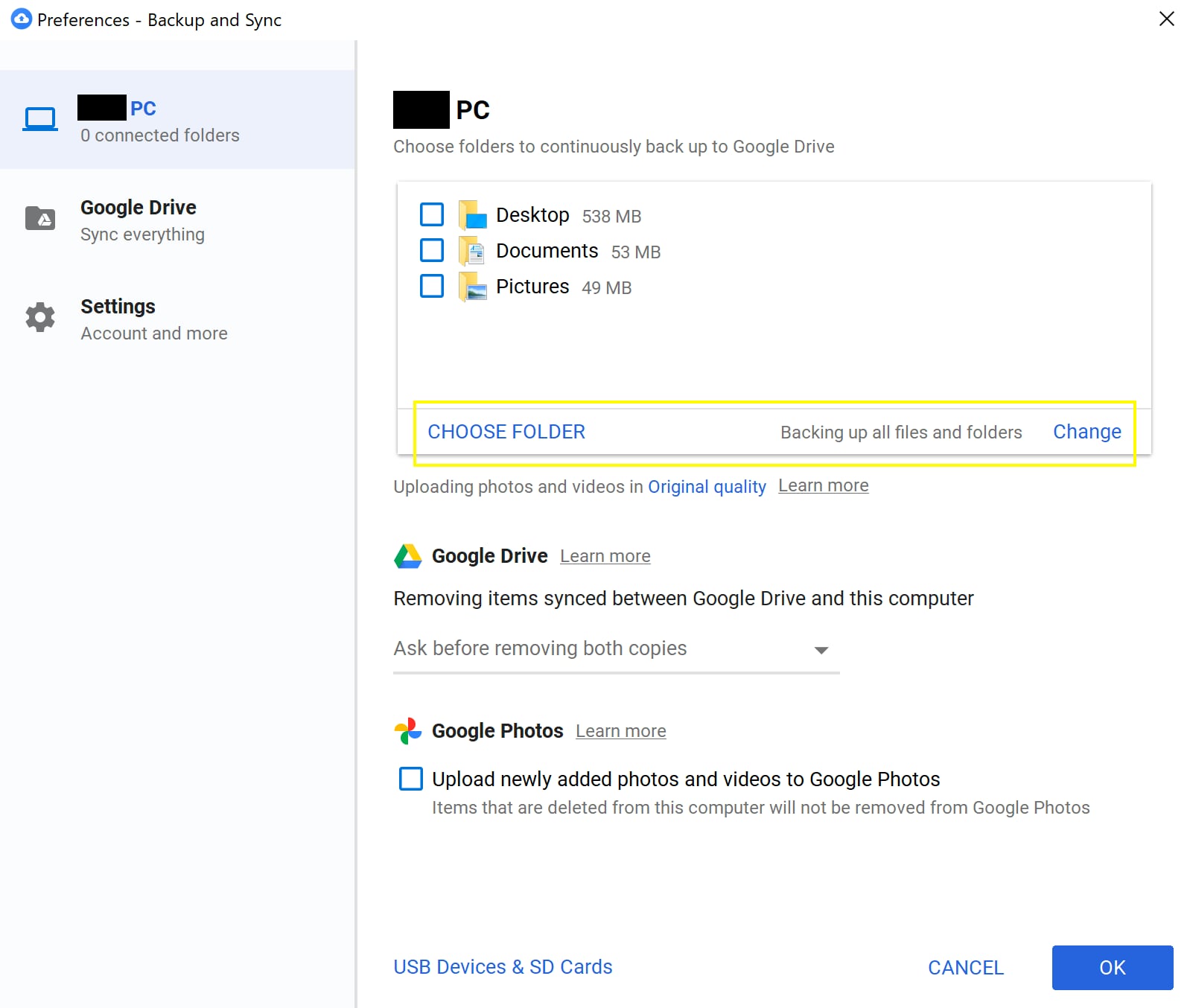Click the Desktop folder icon
Screen dimensions: 1190x1008
[473, 215]
